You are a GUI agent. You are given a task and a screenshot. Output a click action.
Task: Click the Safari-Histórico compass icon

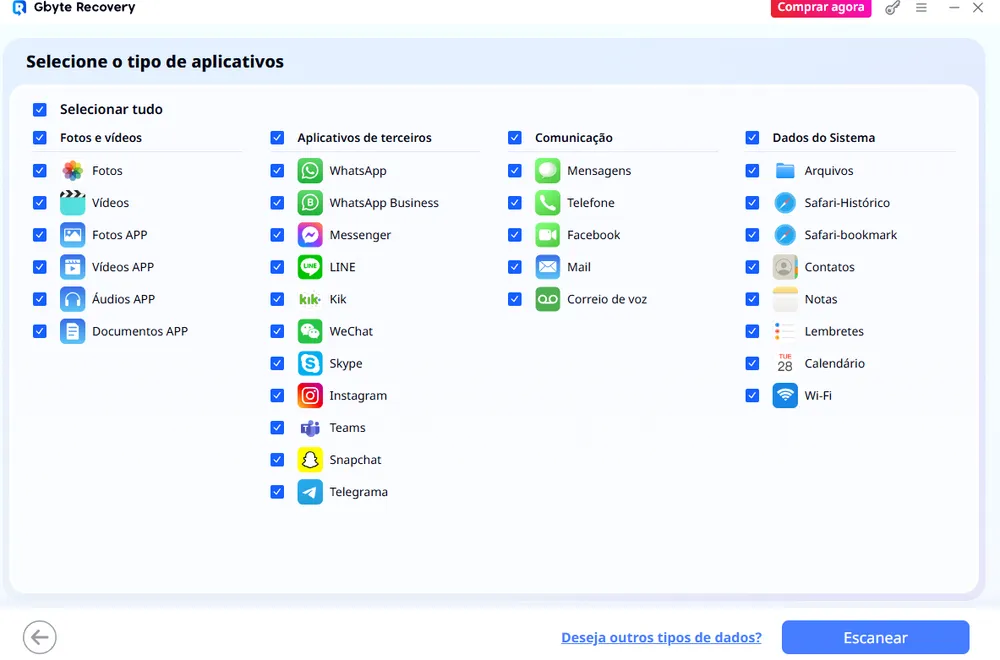coord(785,203)
